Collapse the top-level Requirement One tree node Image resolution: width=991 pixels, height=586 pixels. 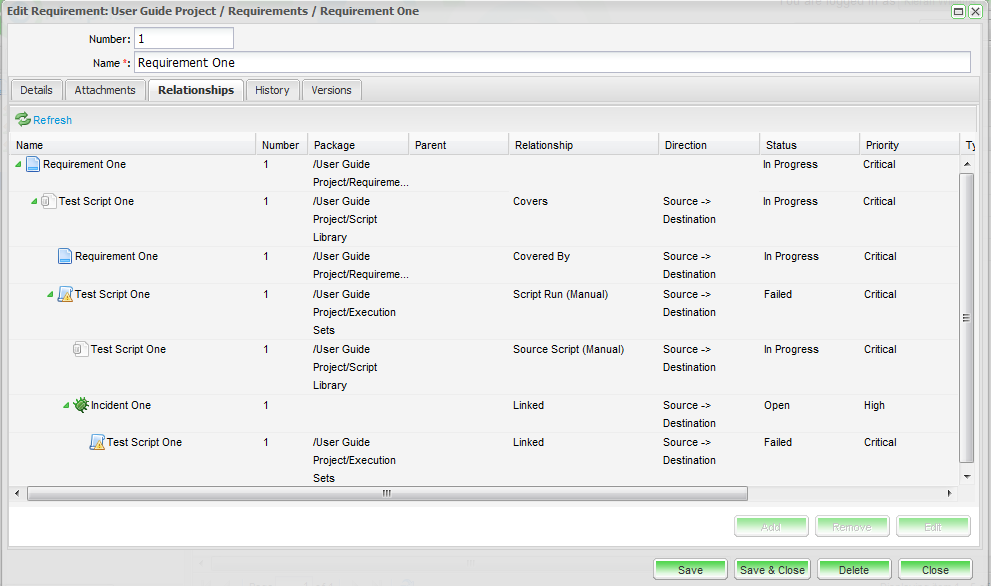[x=19, y=165]
